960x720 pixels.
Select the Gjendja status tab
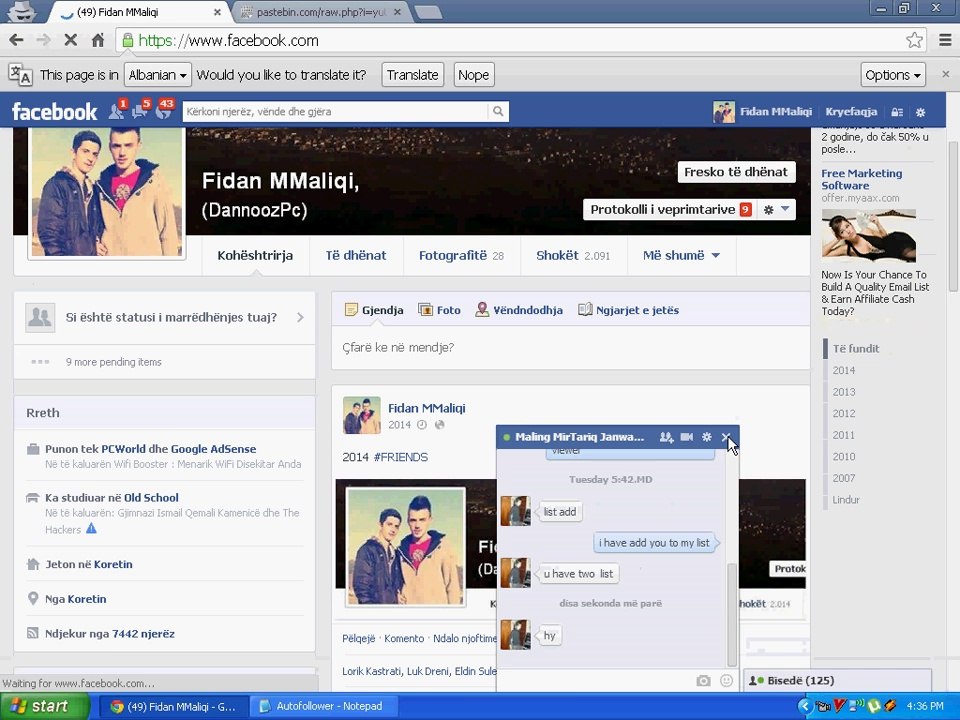coord(374,310)
